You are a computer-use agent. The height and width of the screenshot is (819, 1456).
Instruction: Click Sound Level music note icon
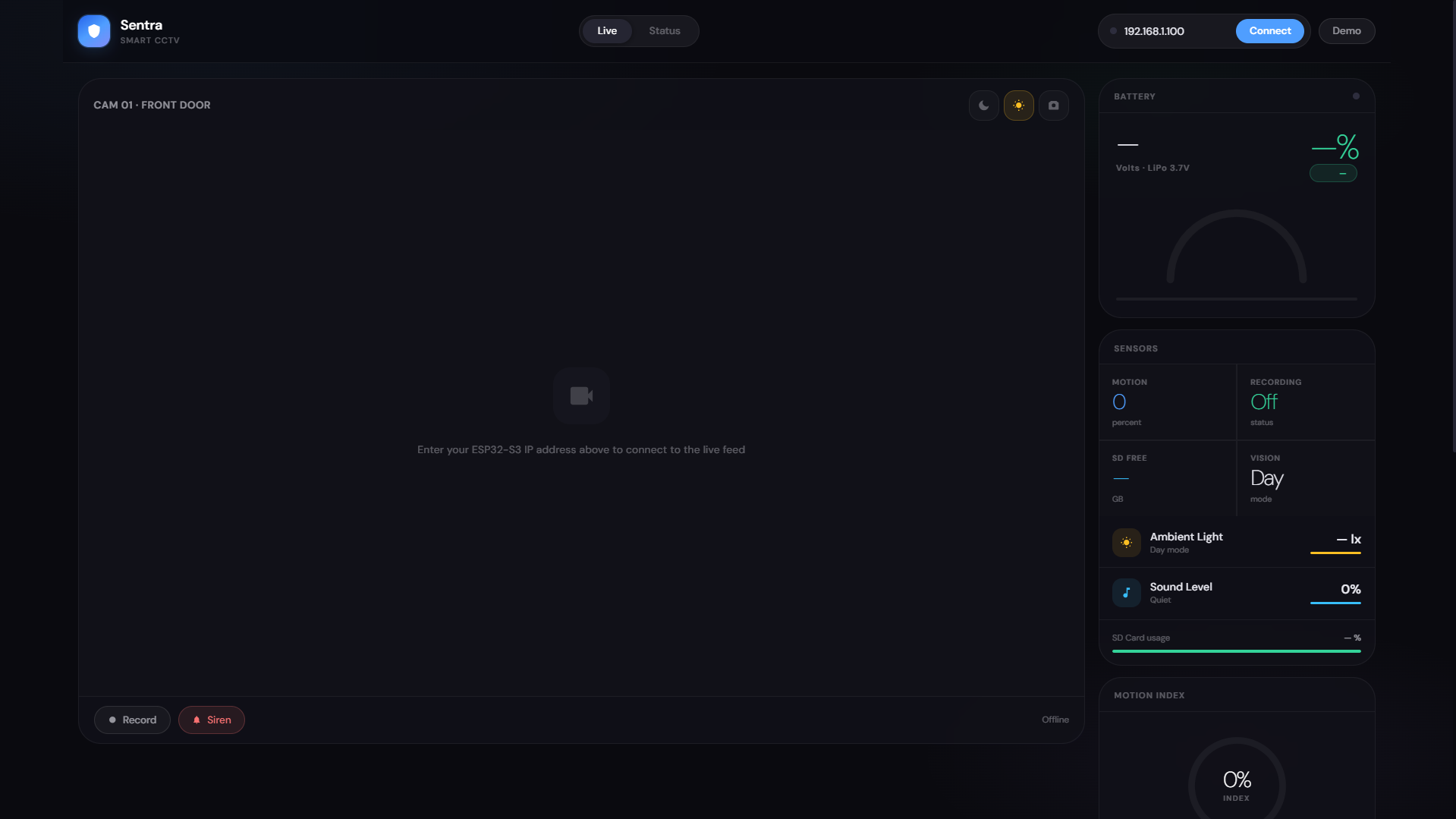[1127, 593]
